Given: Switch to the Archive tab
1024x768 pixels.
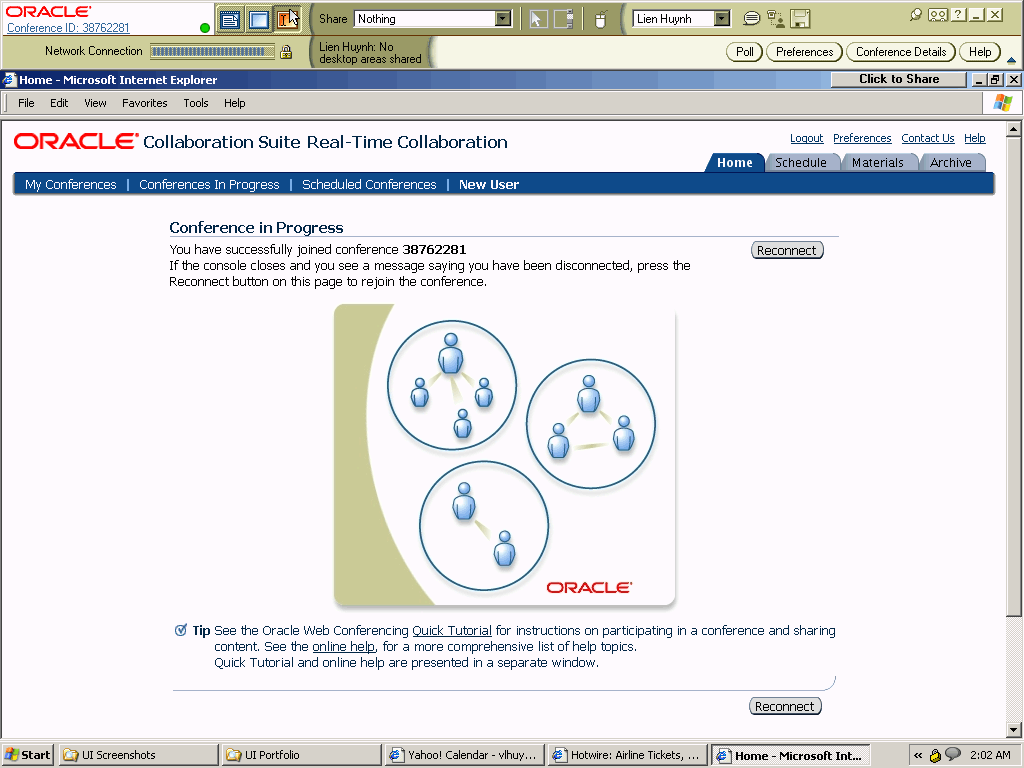Looking at the screenshot, I should pyautogui.click(x=951, y=163).
